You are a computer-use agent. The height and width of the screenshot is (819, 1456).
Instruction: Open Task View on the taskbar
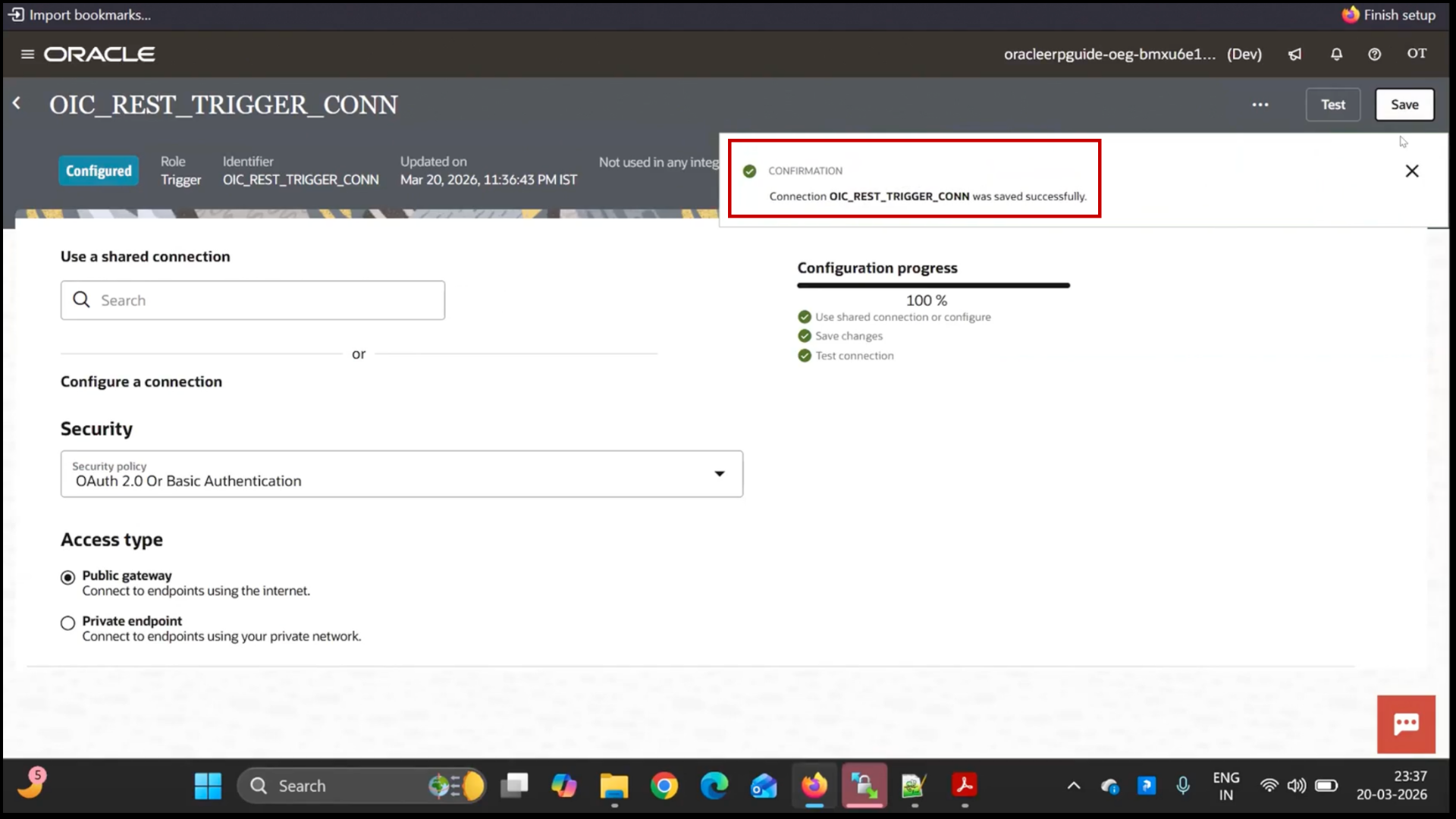[514, 786]
